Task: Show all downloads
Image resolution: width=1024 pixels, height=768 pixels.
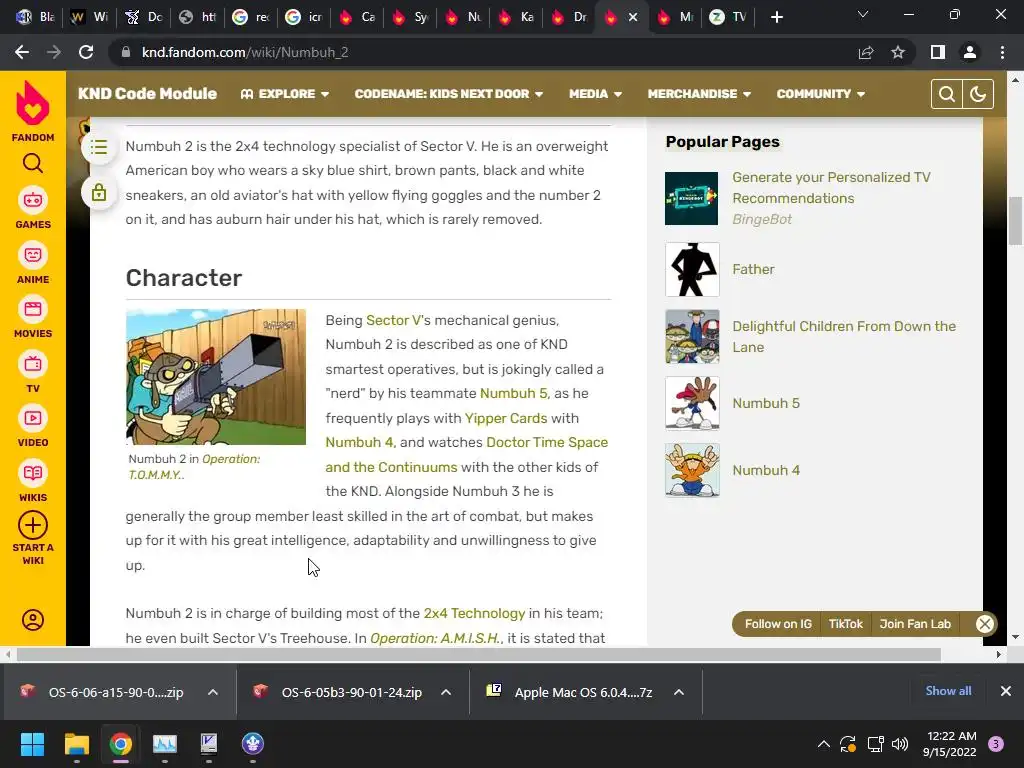Action: [x=948, y=691]
